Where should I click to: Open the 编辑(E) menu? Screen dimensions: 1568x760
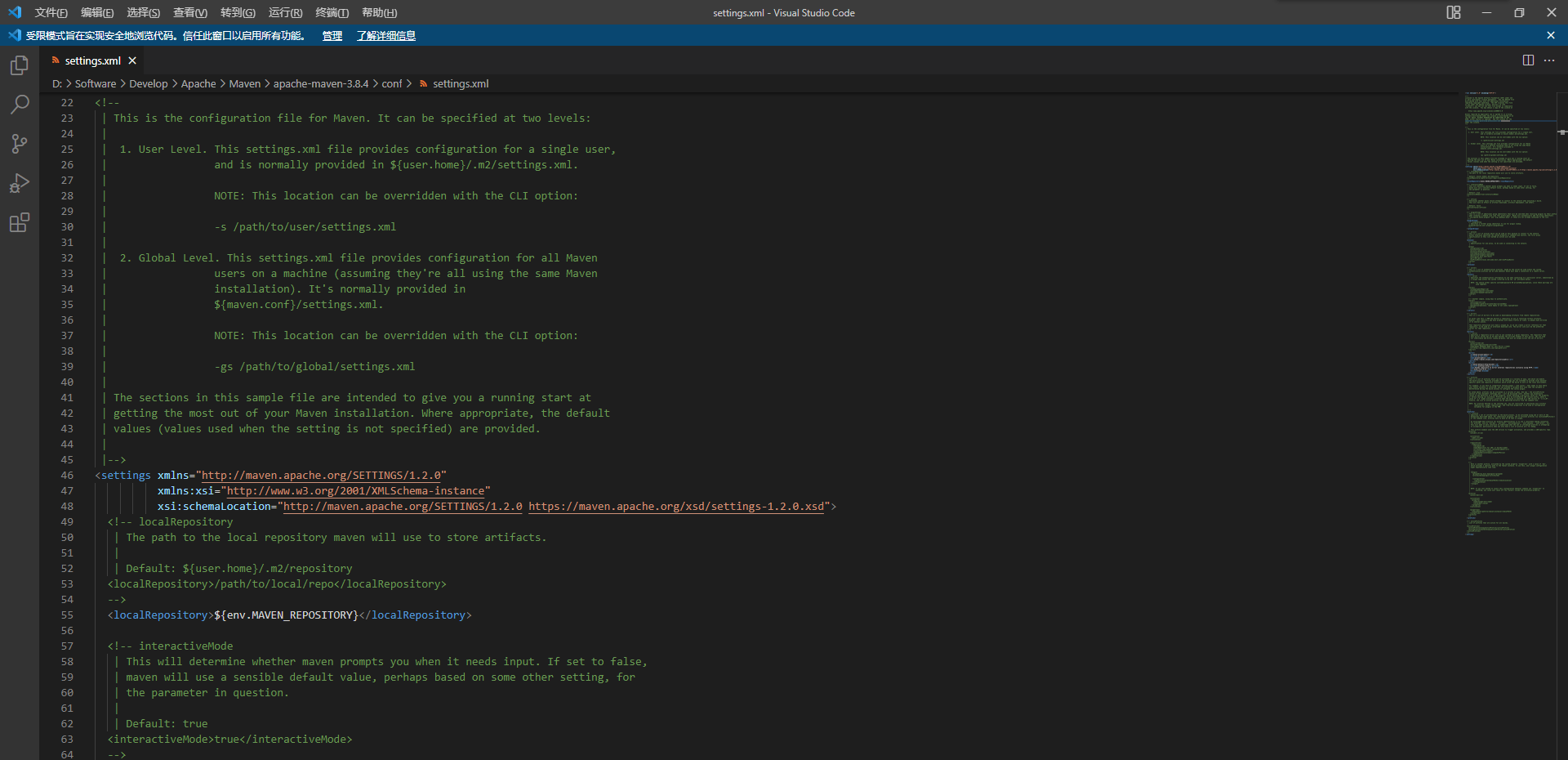[x=97, y=12]
